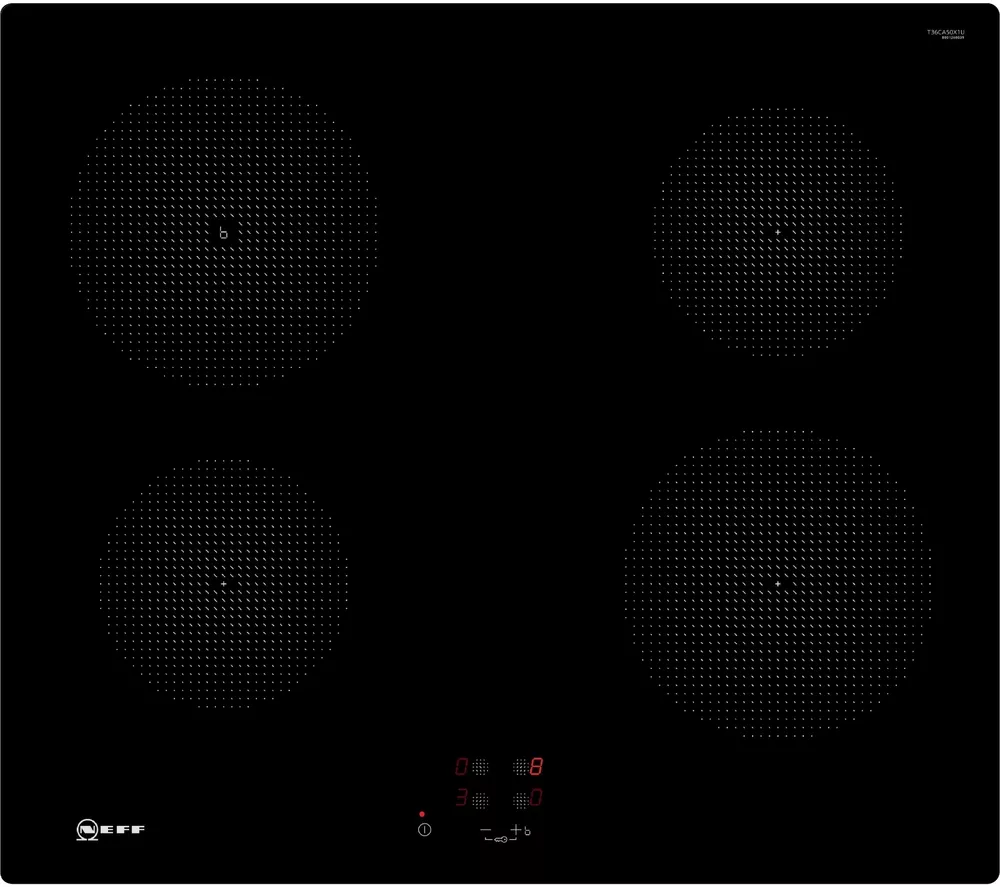Image resolution: width=1000 pixels, height=887 pixels.
Task: Tap the heat display showing 8
Action: pyautogui.click(x=537, y=767)
